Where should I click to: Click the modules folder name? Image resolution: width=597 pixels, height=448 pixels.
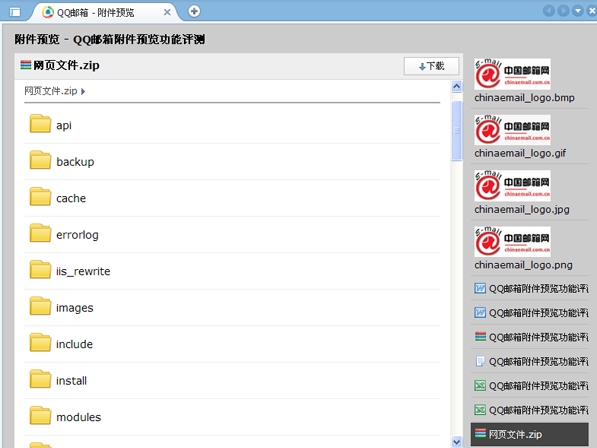coord(79,417)
